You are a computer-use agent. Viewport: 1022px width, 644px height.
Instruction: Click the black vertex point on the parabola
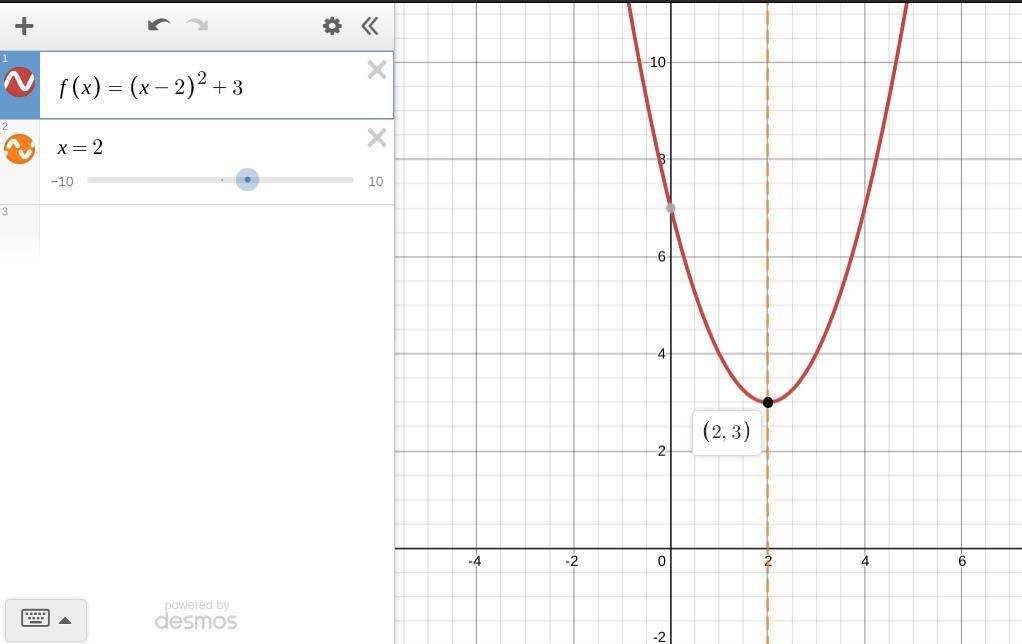coord(768,402)
